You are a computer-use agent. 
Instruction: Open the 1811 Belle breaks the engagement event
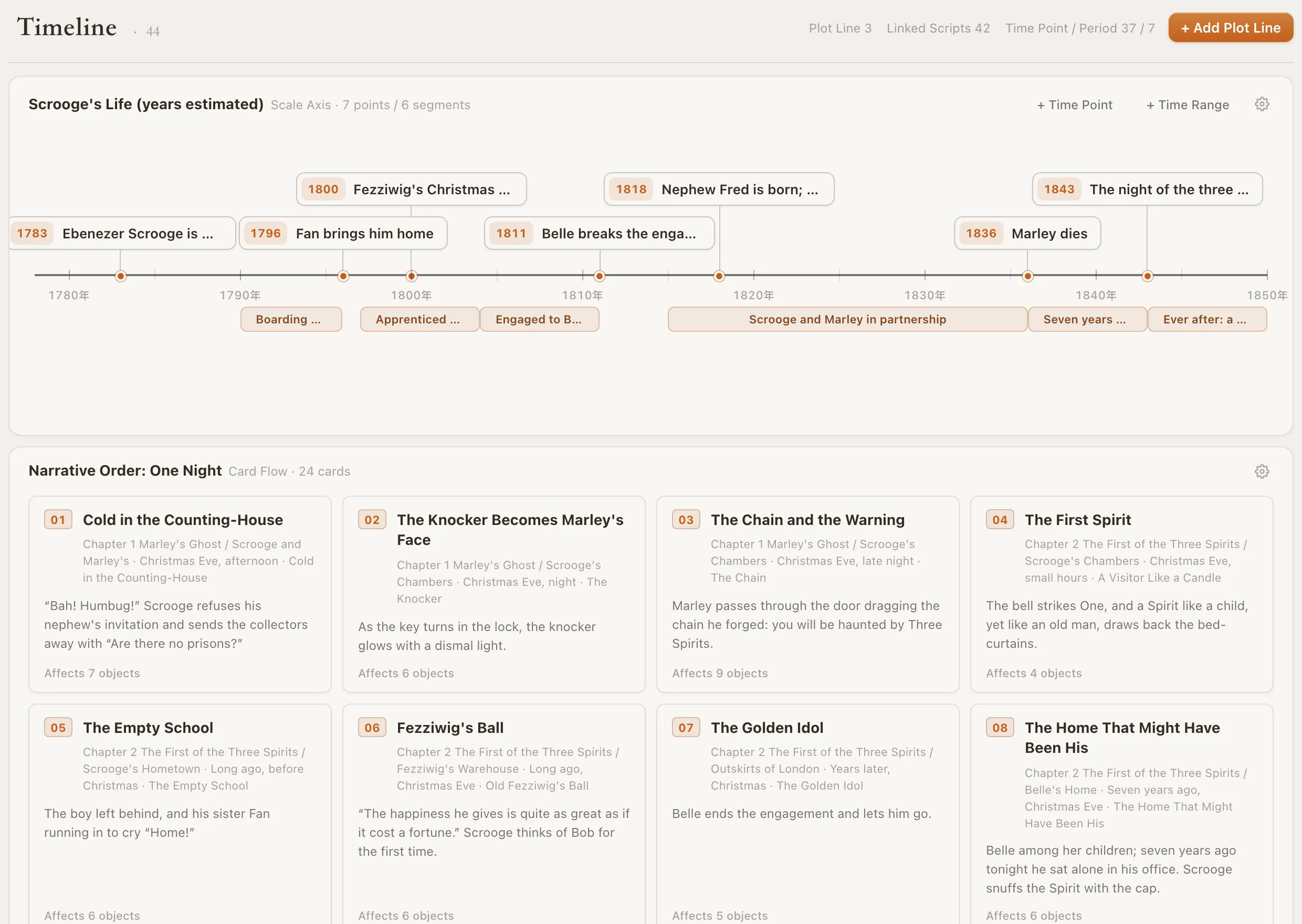click(x=599, y=233)
